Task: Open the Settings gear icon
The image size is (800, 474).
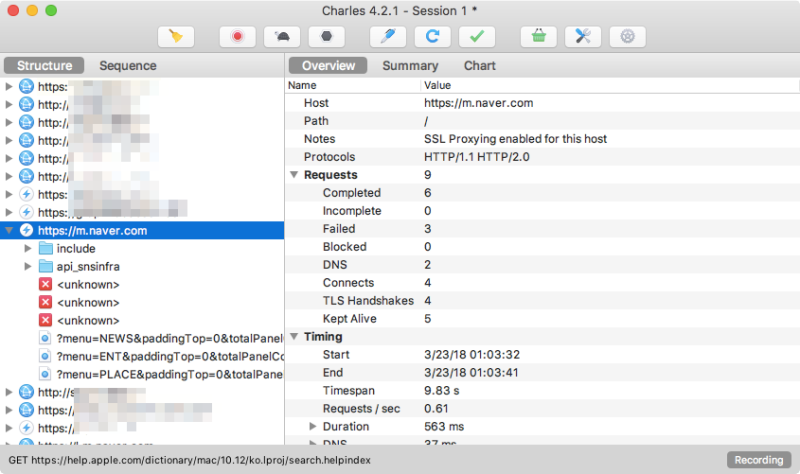Action: tap(628, 37)
